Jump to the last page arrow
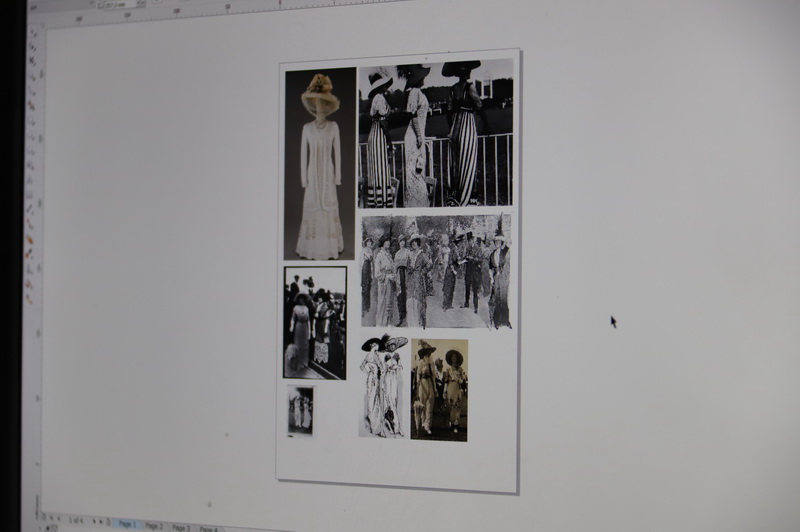This screenshot has height=532, width=800. point(103,522)
